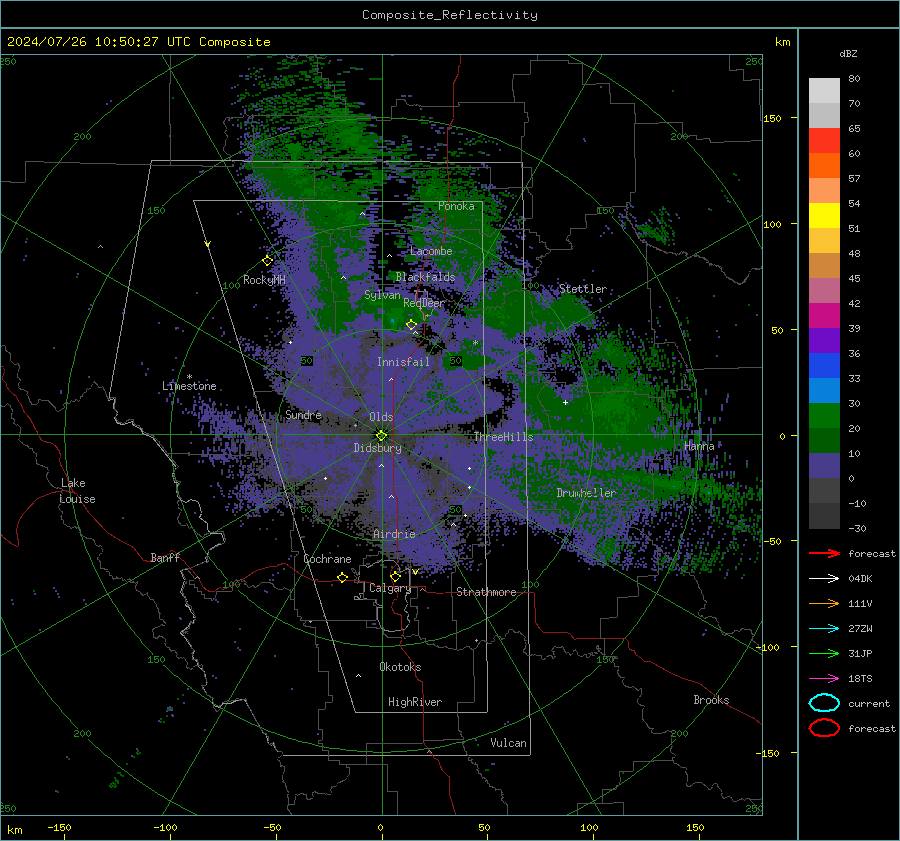Click the Brooks town label
Viewport: 900px width, 841px height.
(x=711, y=700)
